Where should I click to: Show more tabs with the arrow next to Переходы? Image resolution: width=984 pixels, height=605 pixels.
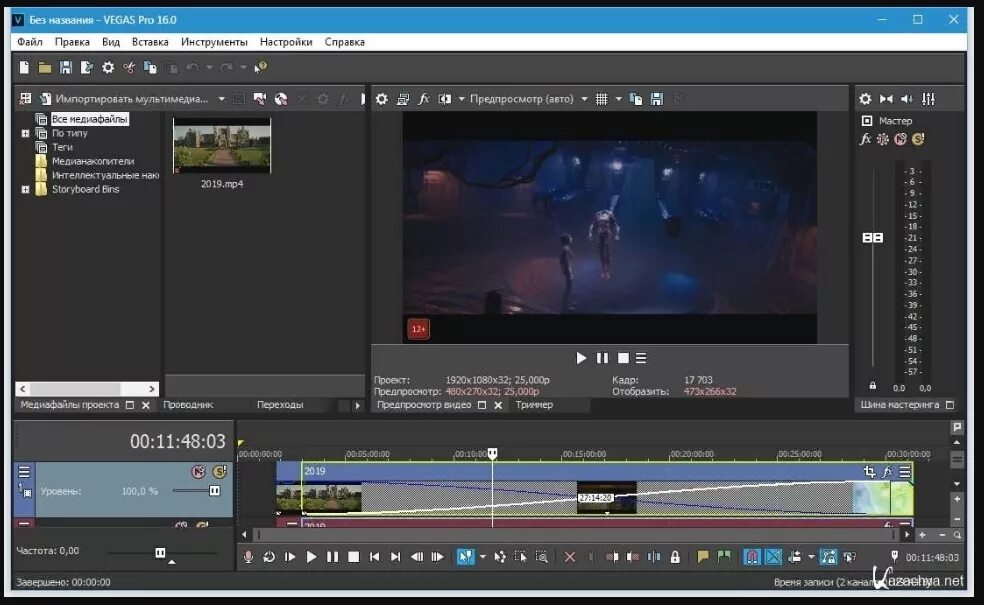(x=357, y=405)
